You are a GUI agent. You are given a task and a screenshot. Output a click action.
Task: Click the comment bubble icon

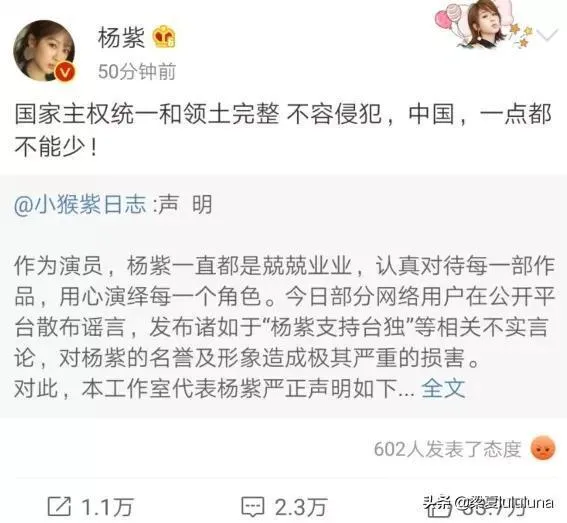(253, 507)
